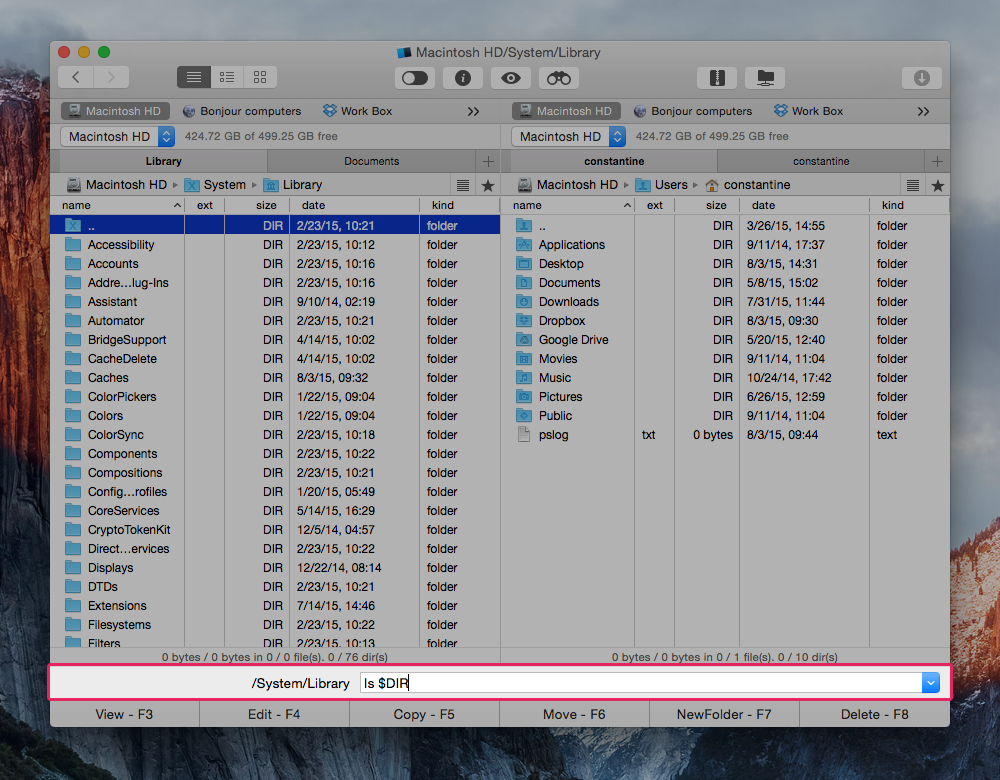This screenshot has height=780, width=1000.
Task: Click the compress archive zipper icon
Action: point(717,78)
